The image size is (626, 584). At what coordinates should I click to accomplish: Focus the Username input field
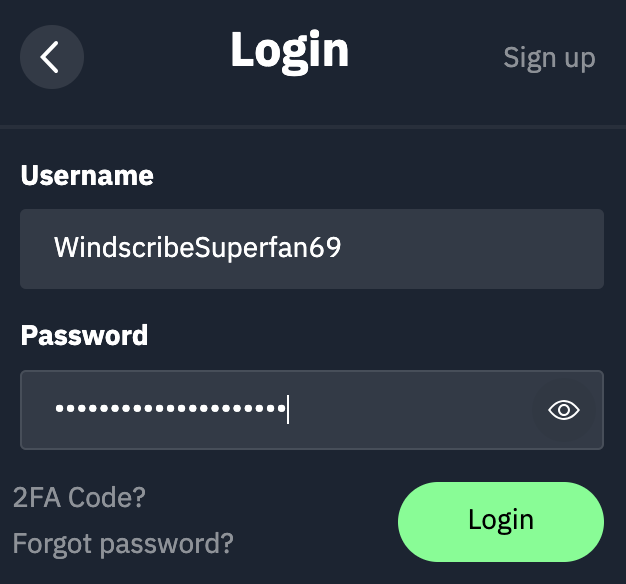[311, 248]
